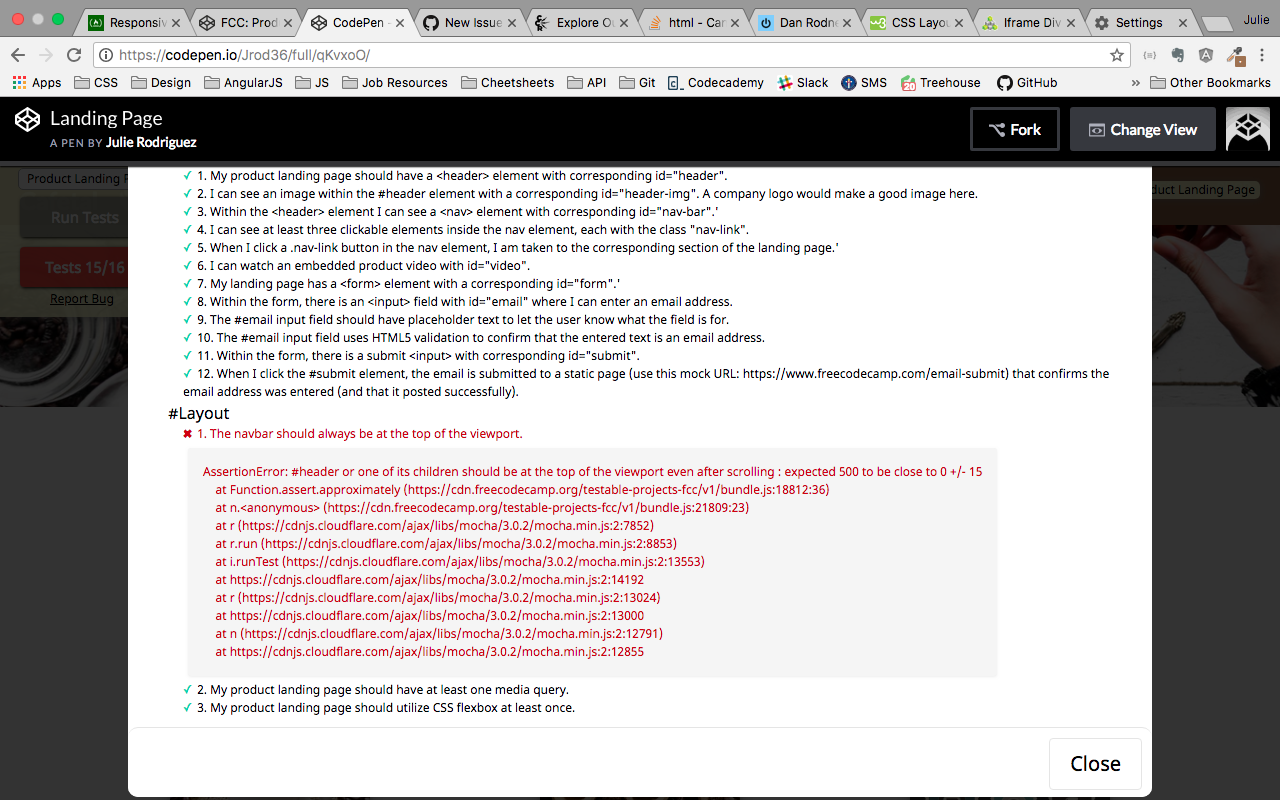Switch to the Settings tab
This screenshot has width=1280, height=800.
(1140, 22)
